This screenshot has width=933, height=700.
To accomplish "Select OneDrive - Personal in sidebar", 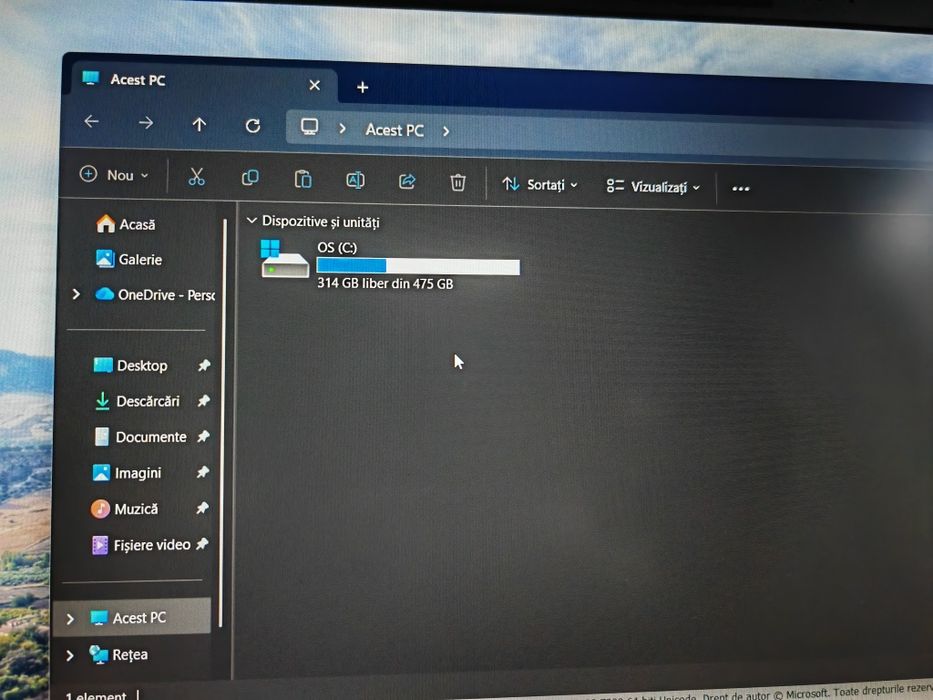I will tap(155, 294).
